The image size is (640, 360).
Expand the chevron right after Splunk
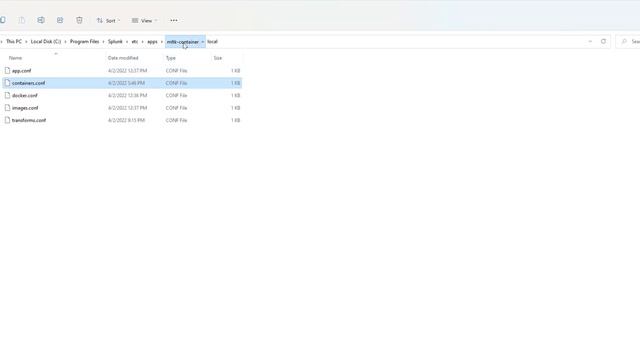coord(127,42)
